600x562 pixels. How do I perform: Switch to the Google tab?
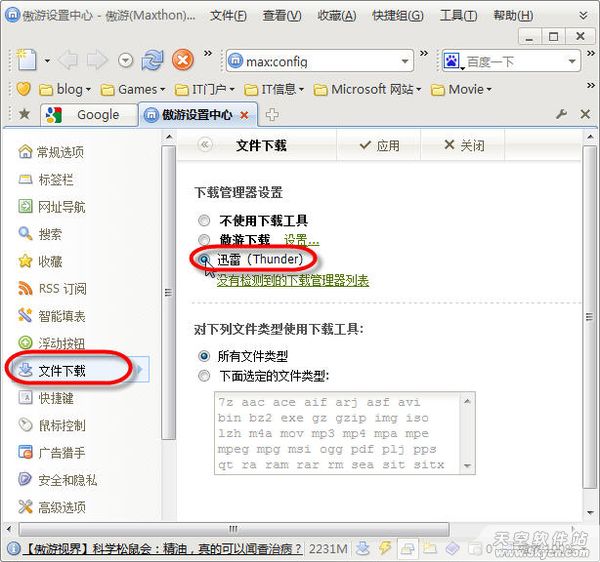point(89,114)
